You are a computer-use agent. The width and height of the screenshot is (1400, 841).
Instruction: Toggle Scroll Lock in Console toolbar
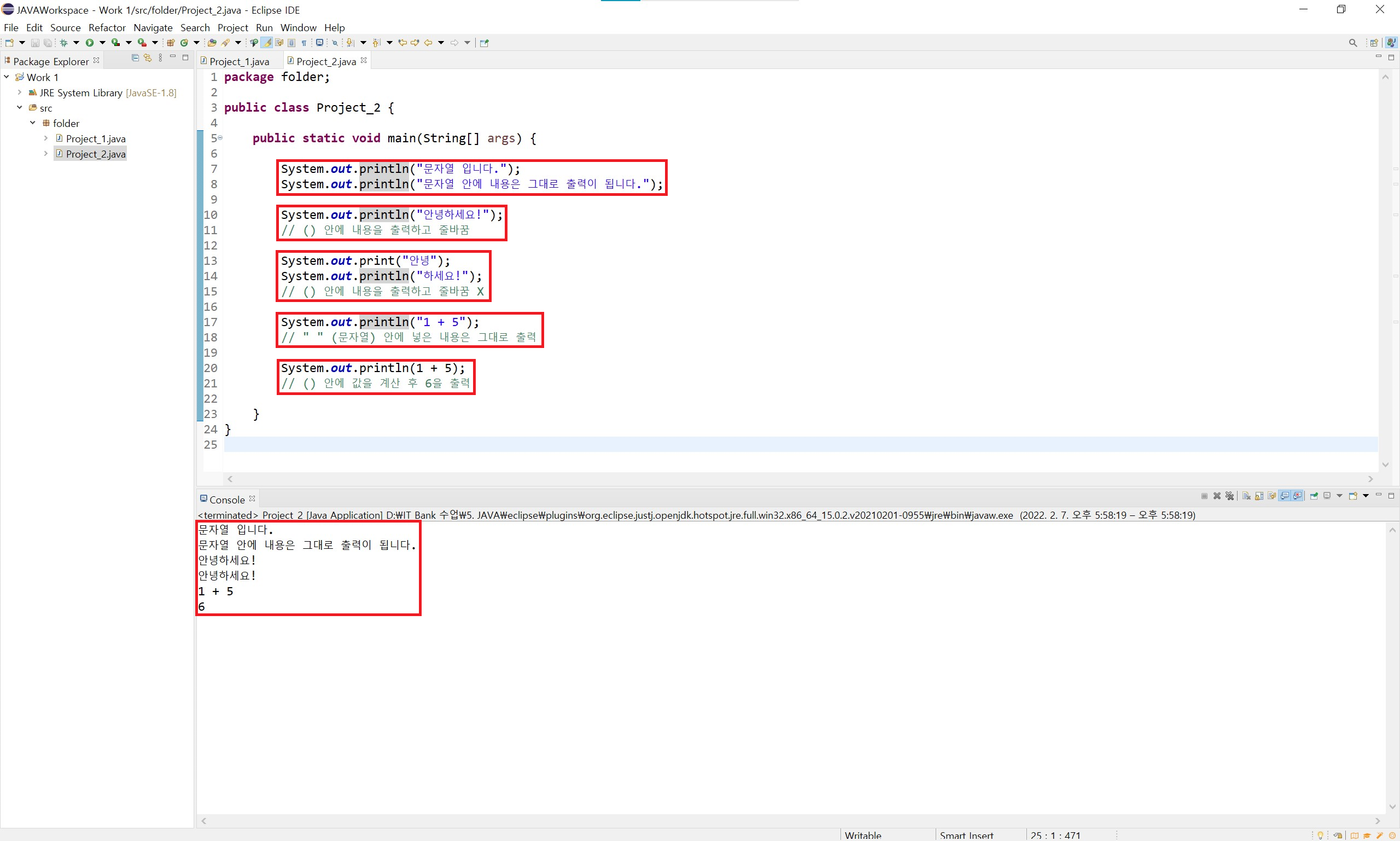1259,496
